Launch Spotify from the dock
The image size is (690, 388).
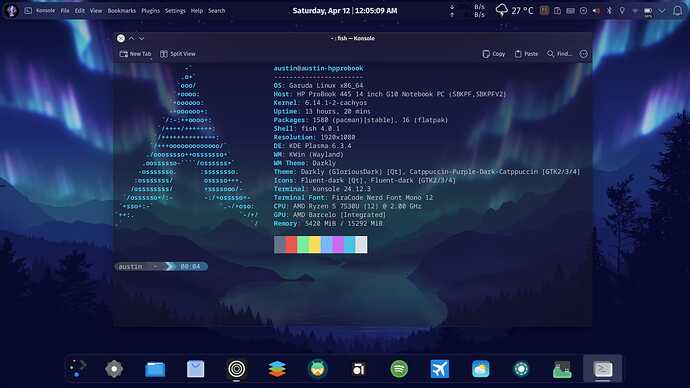pos(399,369)
